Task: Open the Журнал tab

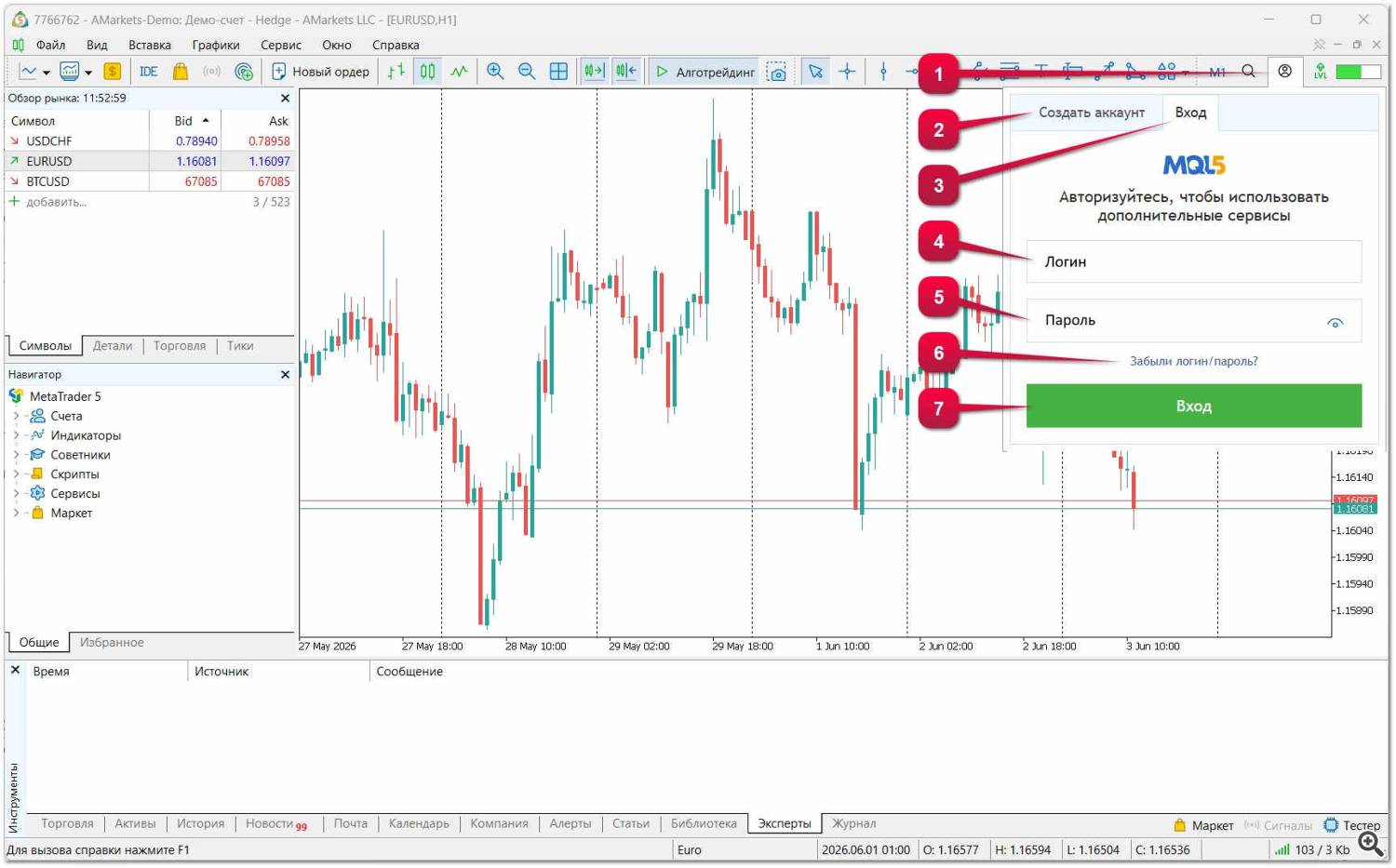Action: (x=853, y=823)
